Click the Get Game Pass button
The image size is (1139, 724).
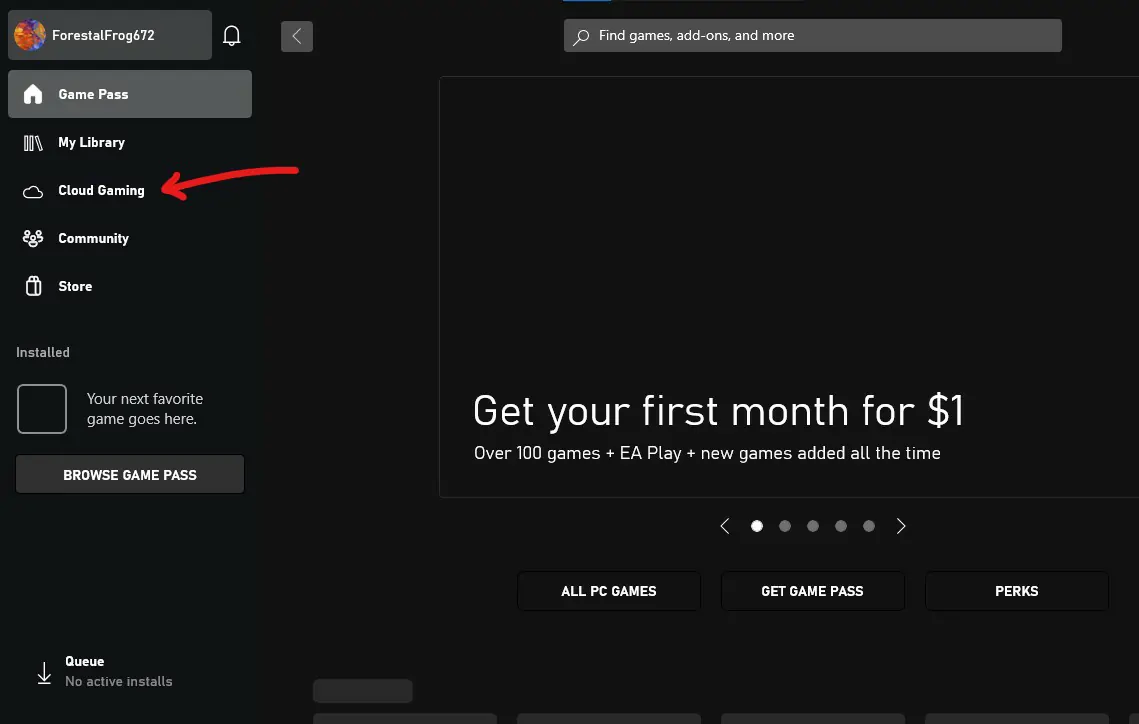pyautogui.click(x=812, y=591)
